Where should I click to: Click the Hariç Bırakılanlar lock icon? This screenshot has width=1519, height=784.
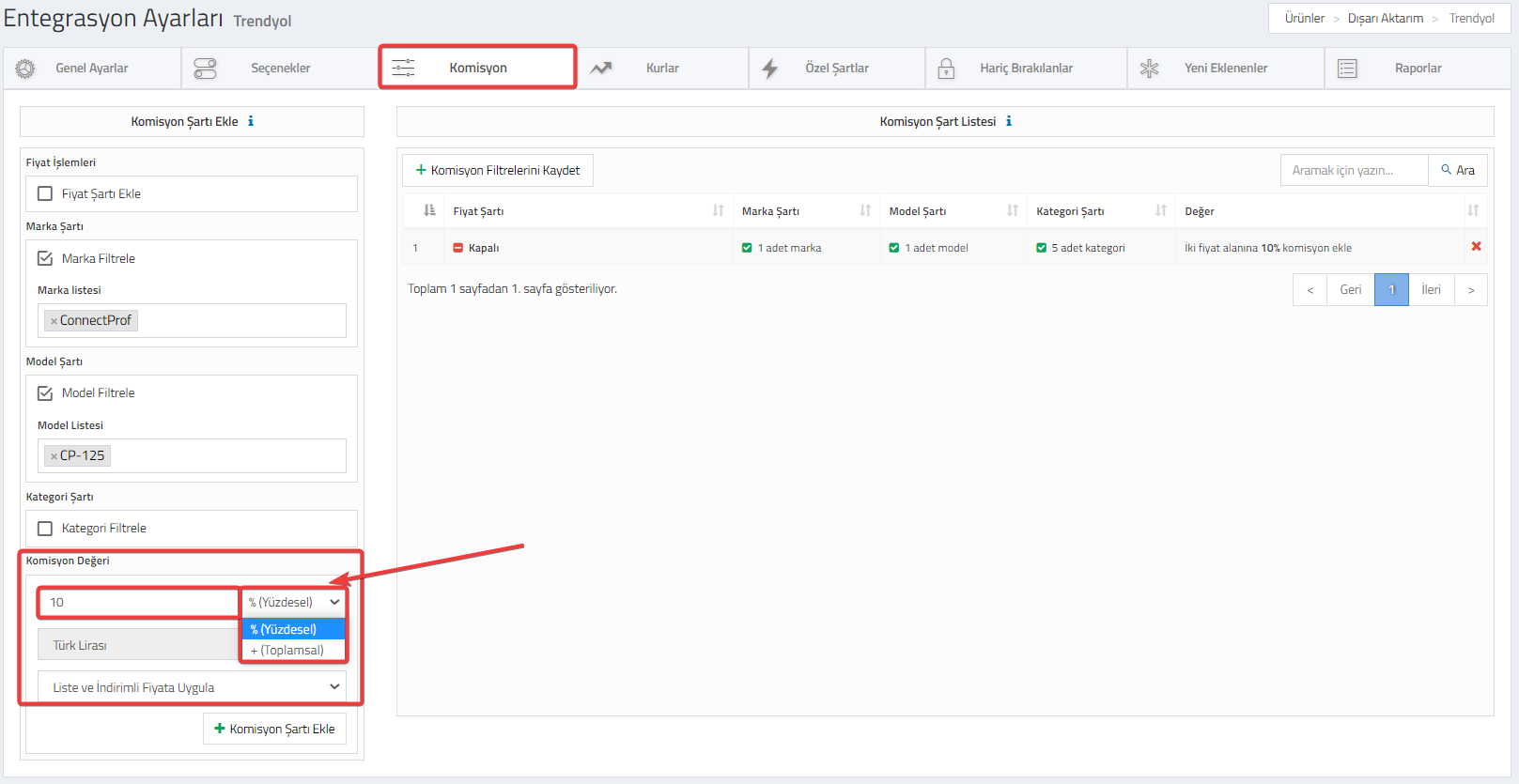pyautogui.click(x=946, y=69)
